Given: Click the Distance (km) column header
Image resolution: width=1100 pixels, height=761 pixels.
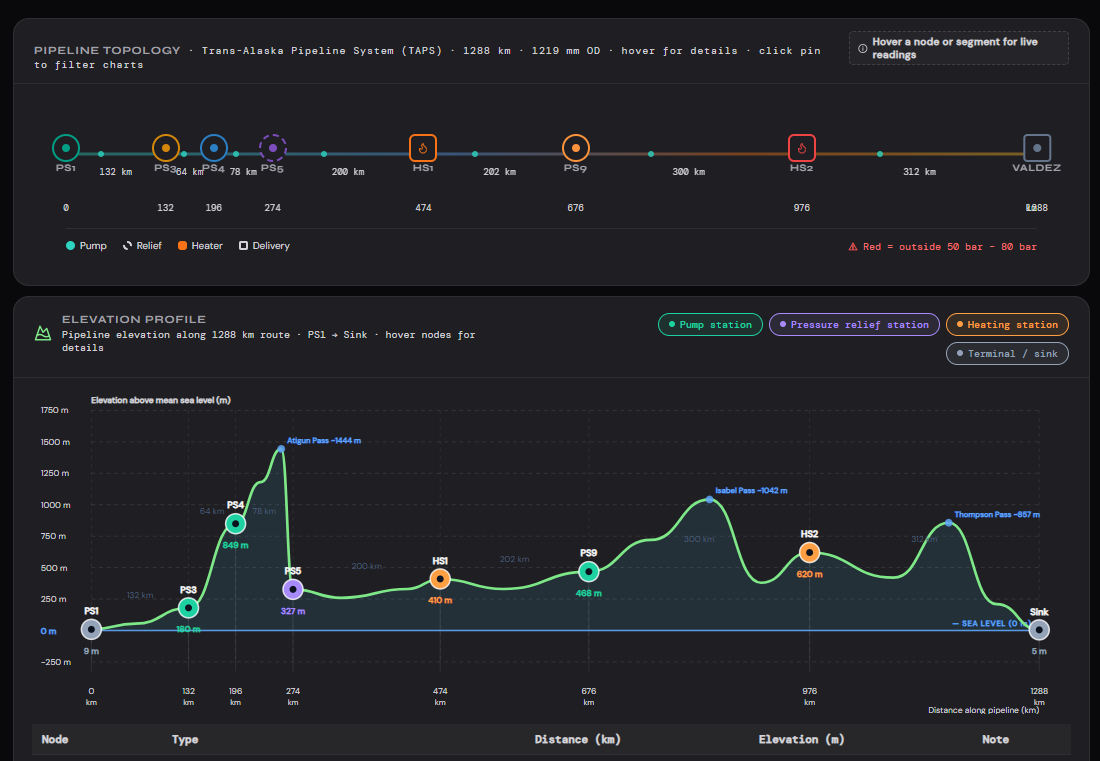Looking at the screenshot, I should click(x=577, y=739).
